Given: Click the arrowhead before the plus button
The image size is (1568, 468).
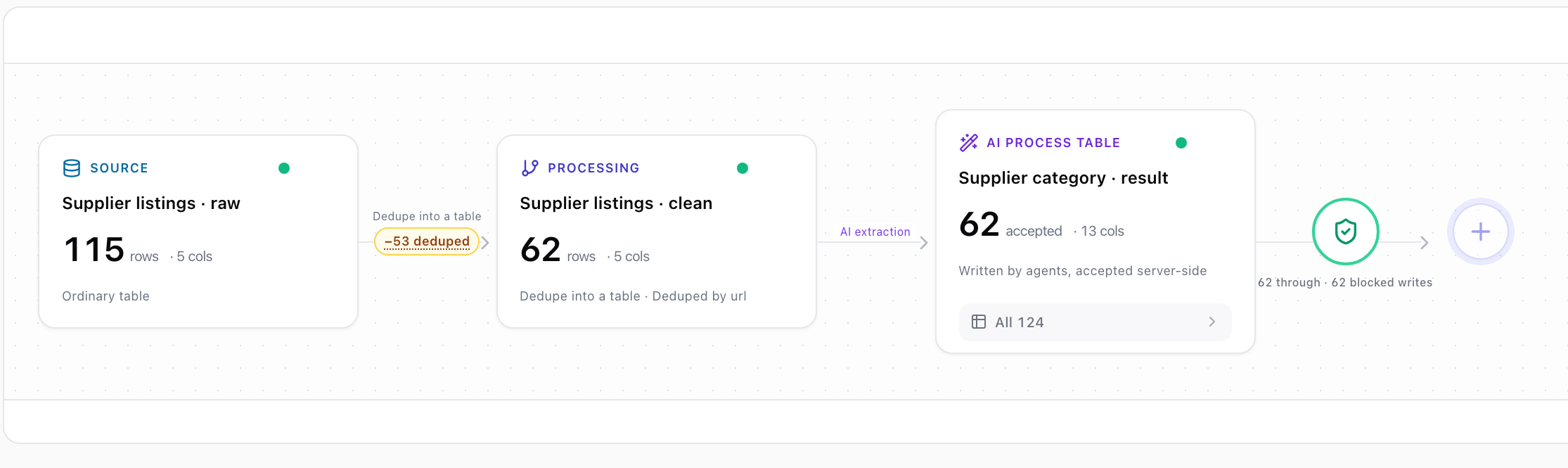Looking at the screenshot, I should pyautogui.click(x=1425, y=242).
